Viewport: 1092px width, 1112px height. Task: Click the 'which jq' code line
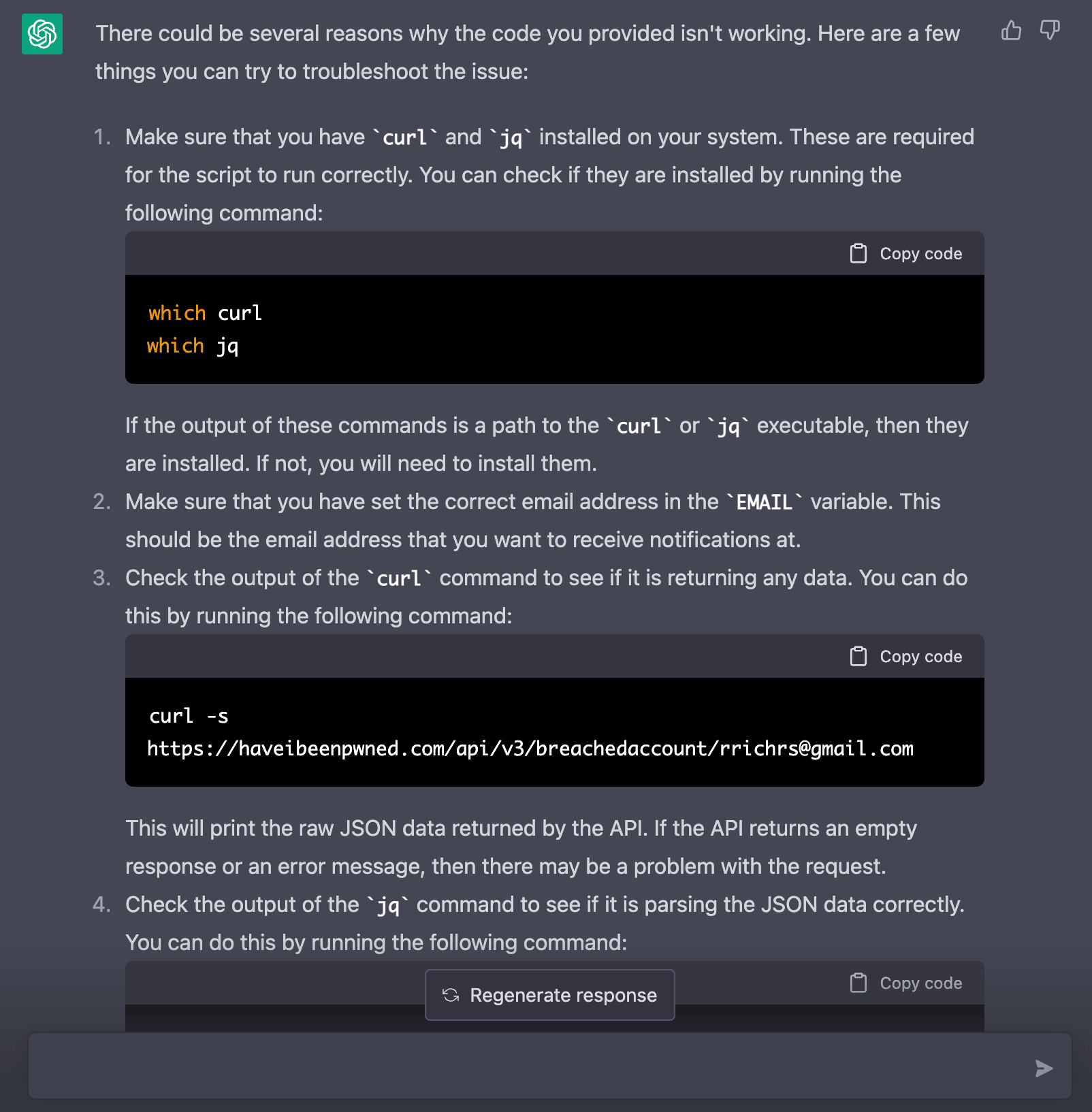(193, 346)
